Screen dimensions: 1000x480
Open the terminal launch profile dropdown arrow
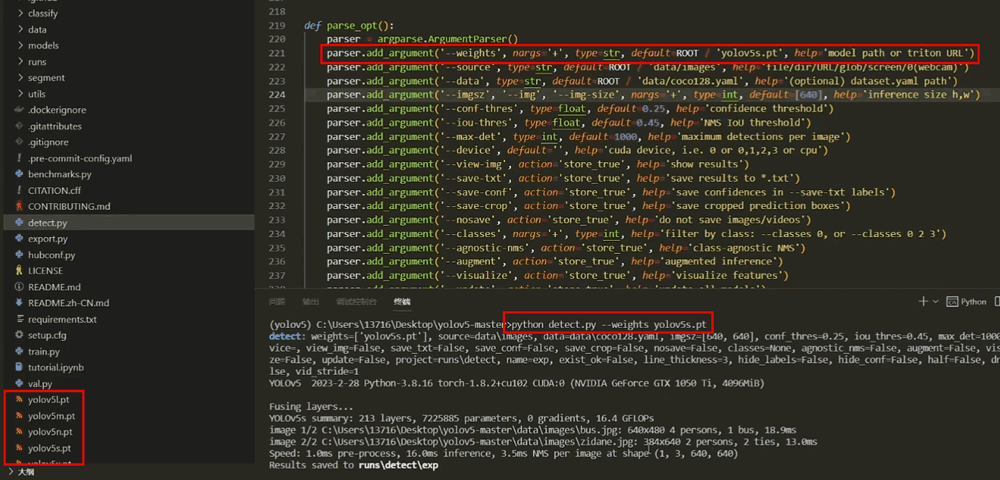[935, 301]
